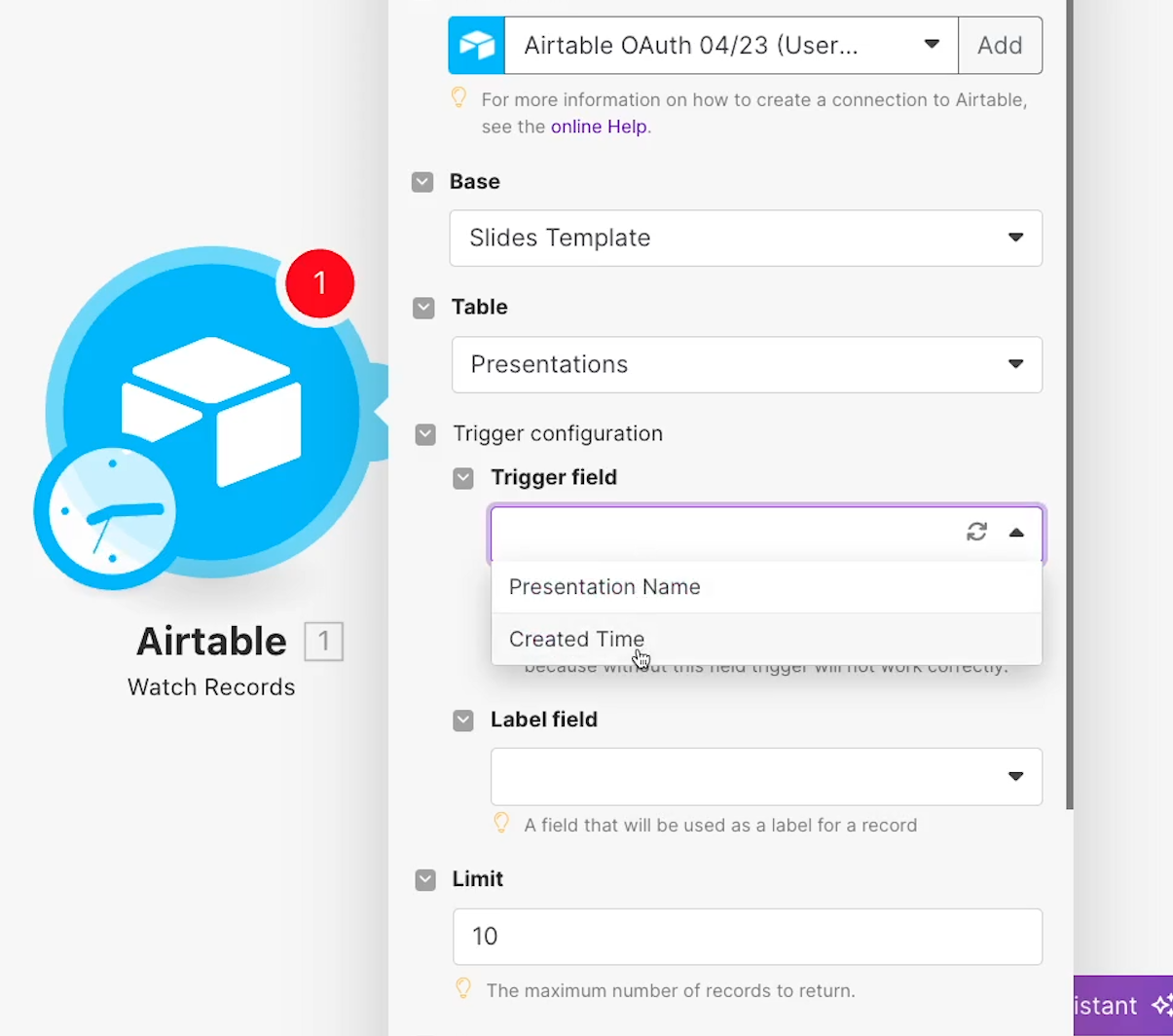Open the Label field dropdown

point(766,777)
